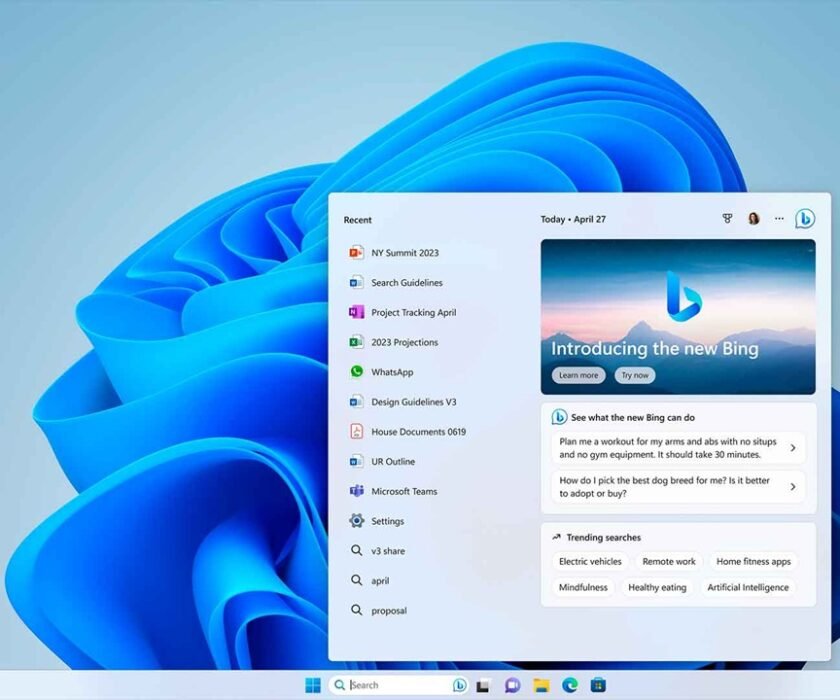Viewport: 840px width, 700px height.
Task: Click the search icon beside proposal
Action: pyautogui.click(x=356, y=610)
